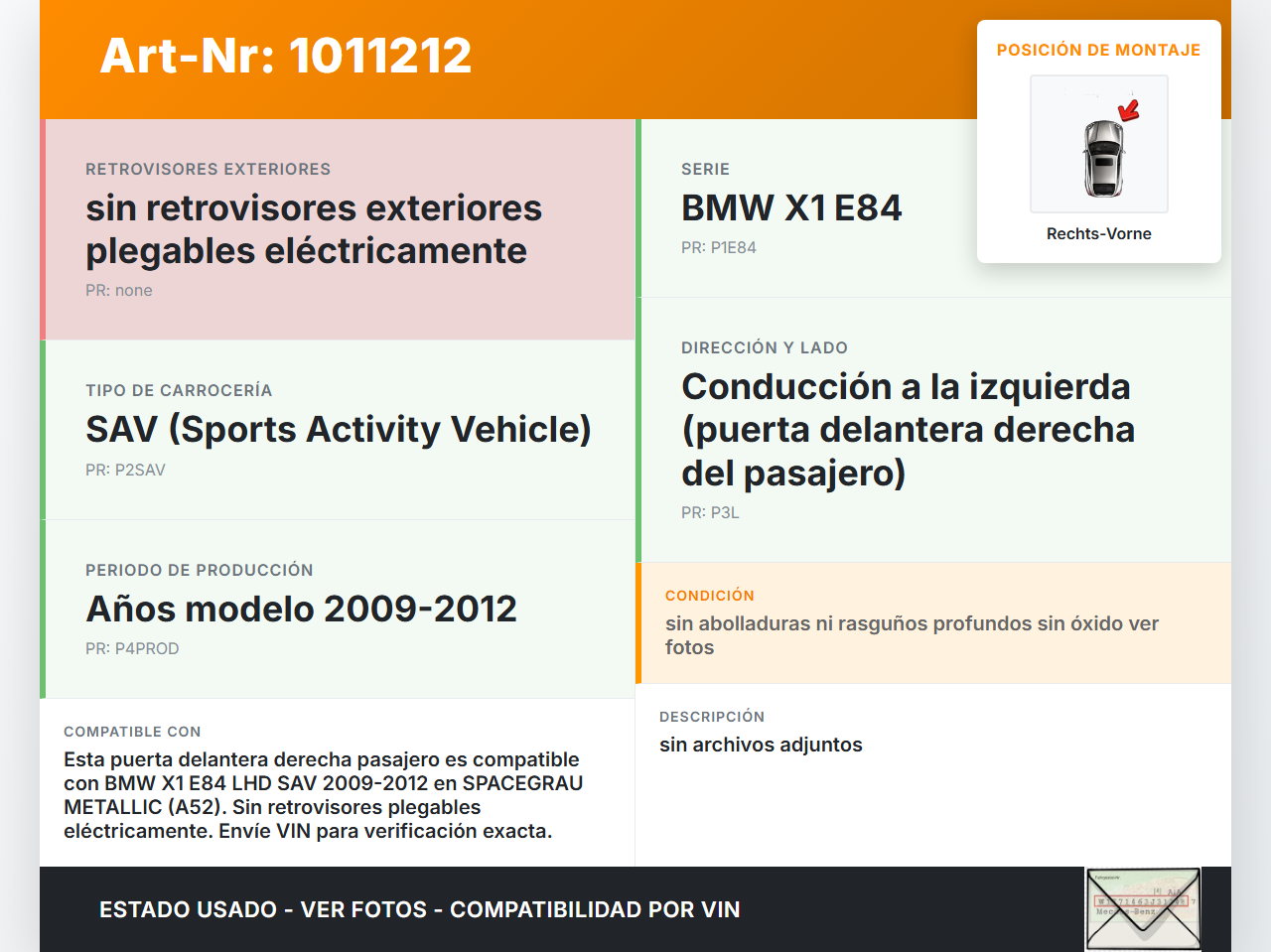Screen dimensions: 1271x952
Task: Click the 'PR: P3L' code
Action: coord(710,512)
